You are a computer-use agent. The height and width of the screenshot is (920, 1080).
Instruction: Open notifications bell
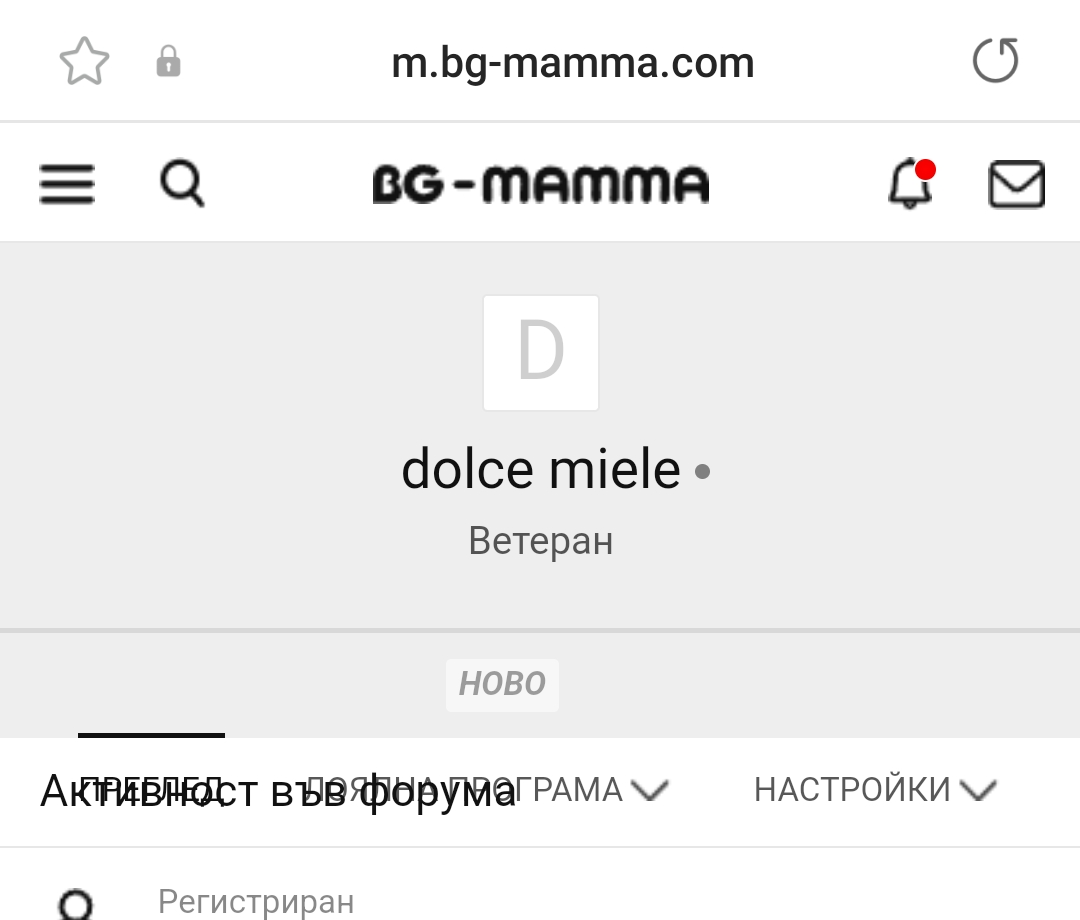[x=910, y=184]
